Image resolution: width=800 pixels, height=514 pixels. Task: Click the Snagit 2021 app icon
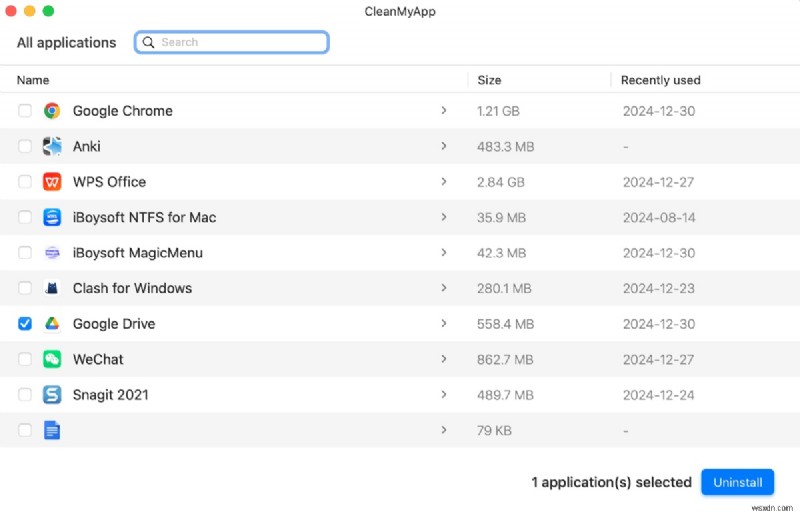click(x=52, y=395)
